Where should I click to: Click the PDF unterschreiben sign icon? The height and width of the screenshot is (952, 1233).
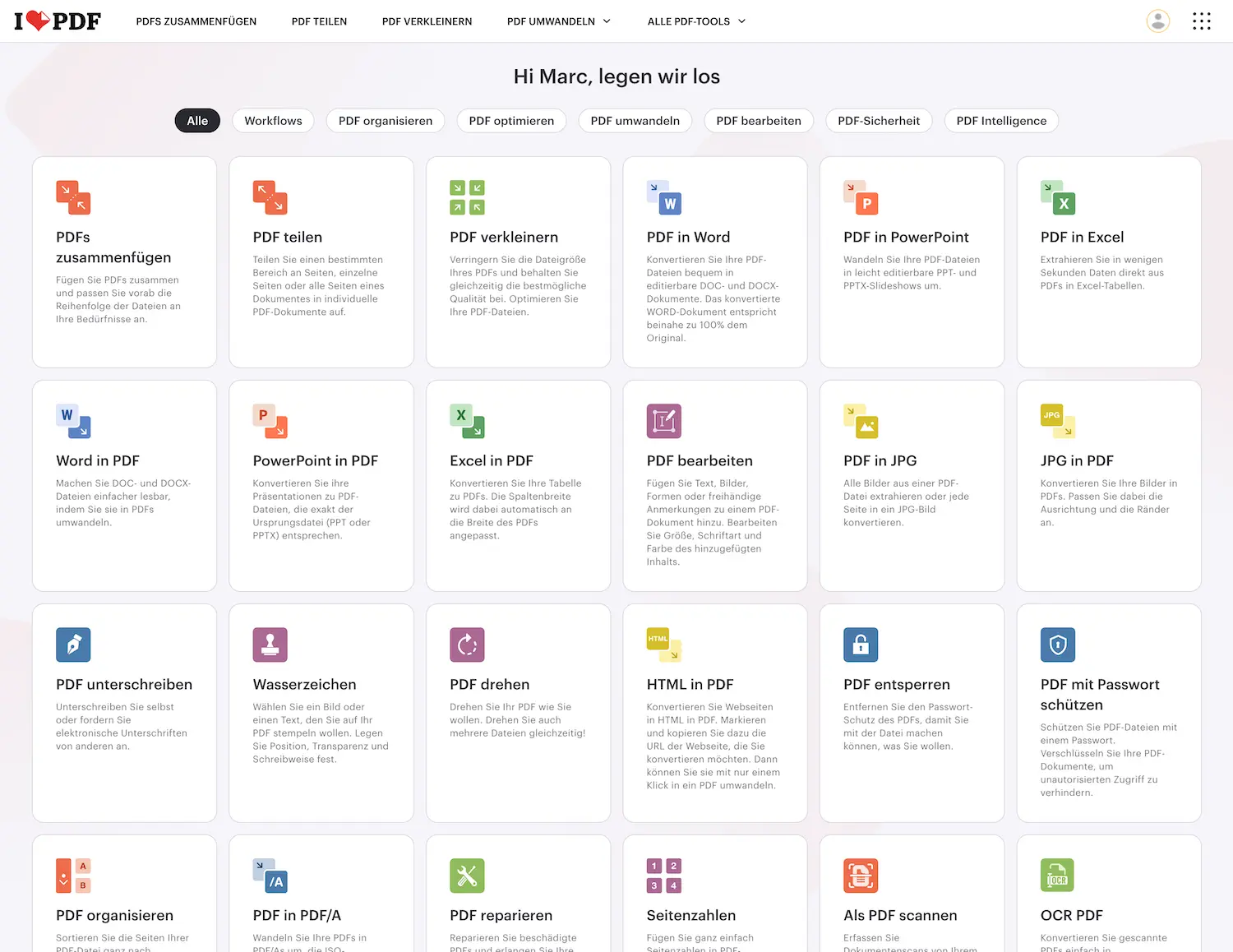click(x=73, y=645)
